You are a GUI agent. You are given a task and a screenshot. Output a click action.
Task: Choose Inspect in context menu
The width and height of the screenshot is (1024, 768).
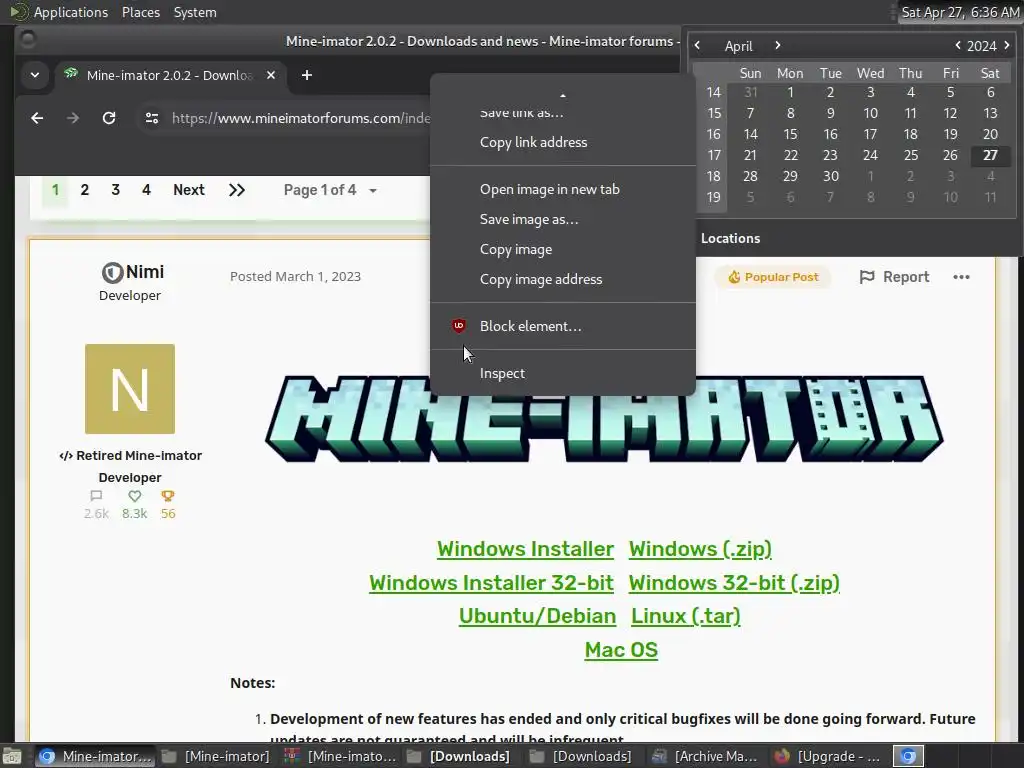point(562,374)
